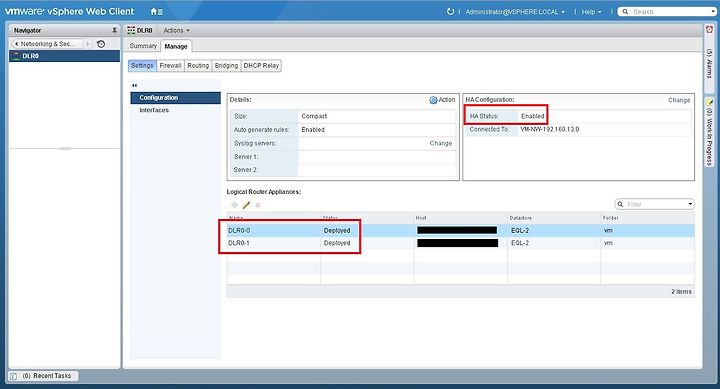Image resolution: width=720 pixels, height=389 pixels.
Task: Click the refresh icon in top bar
Action: coord(450,11)
